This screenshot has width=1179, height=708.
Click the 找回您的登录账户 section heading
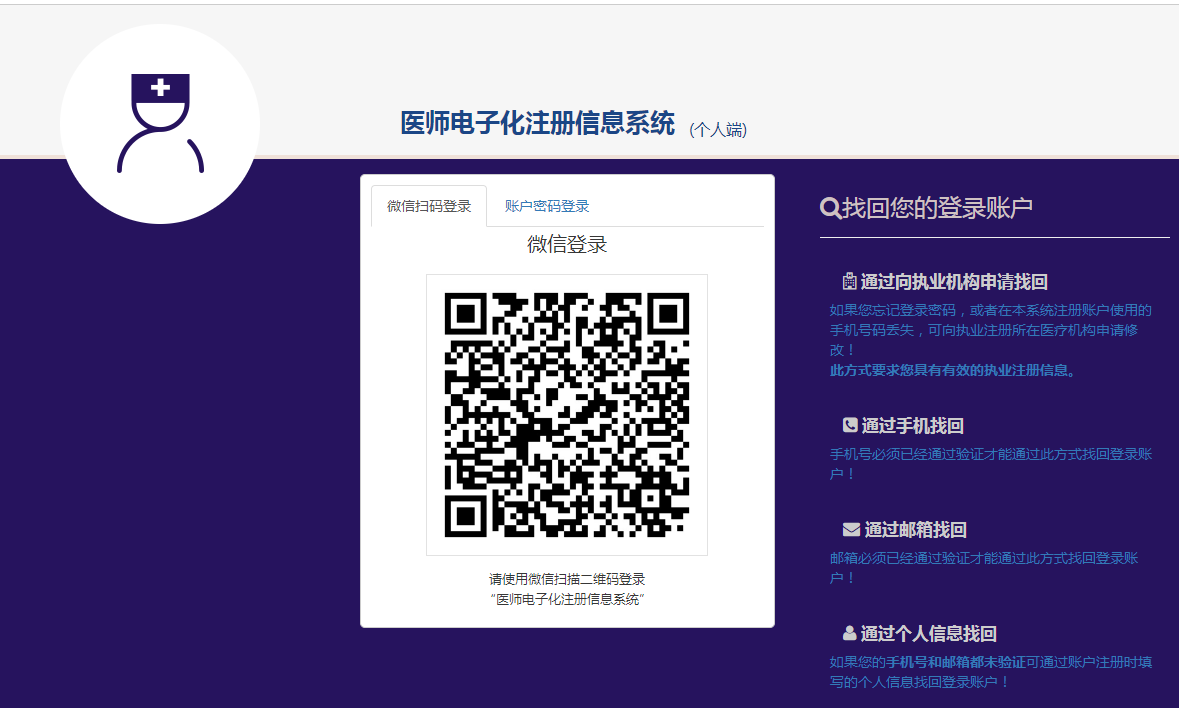pos(937,208)
